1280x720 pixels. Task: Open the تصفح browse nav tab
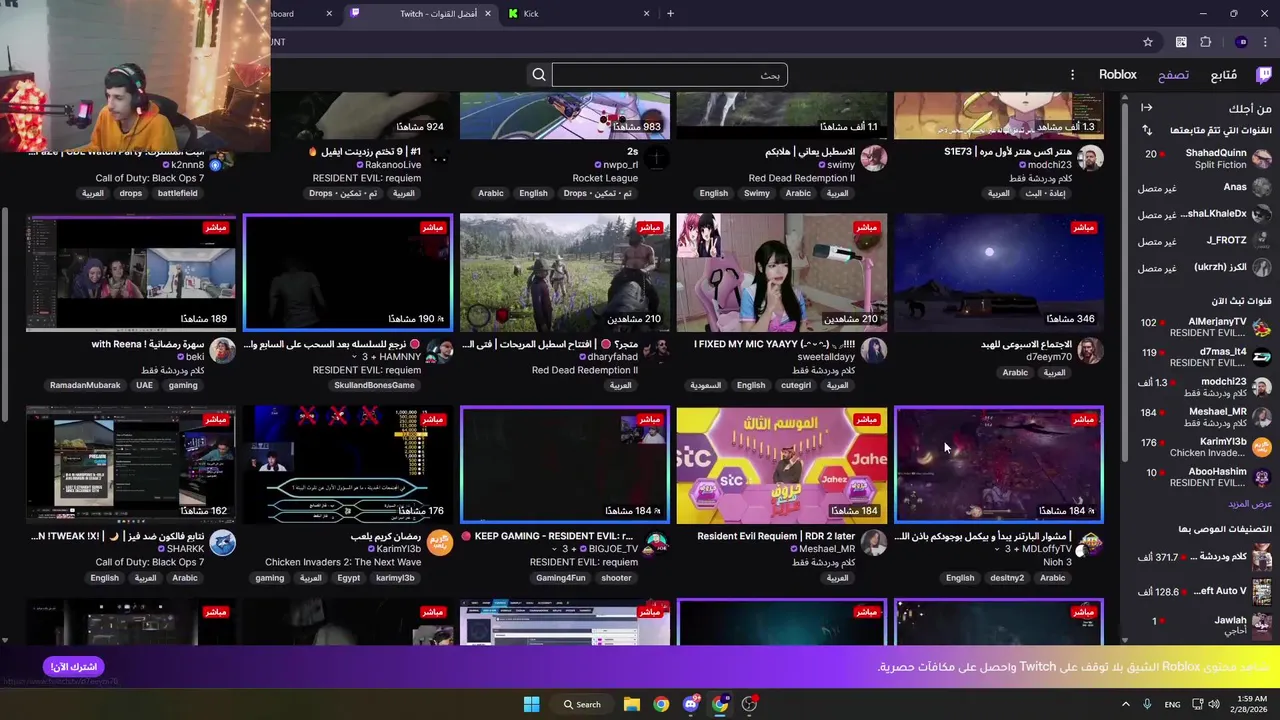1173,75
